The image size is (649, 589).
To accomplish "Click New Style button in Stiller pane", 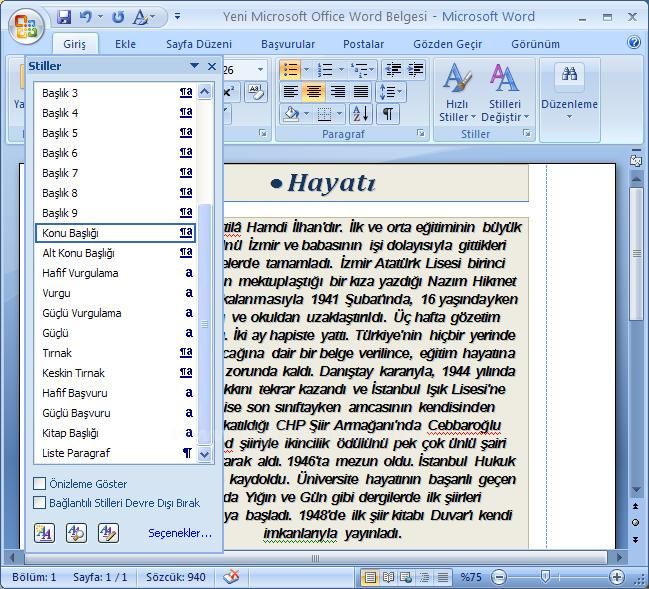I will (x=44, y=533).
